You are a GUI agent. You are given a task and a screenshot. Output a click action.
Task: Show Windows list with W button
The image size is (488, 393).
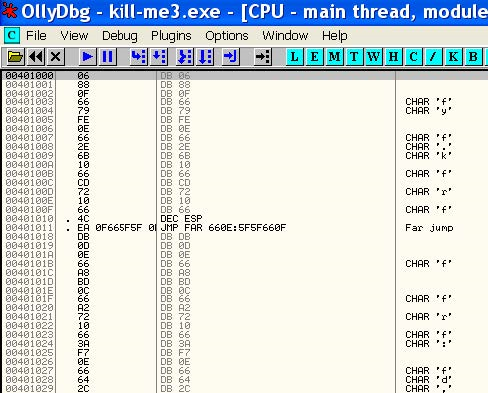tap(374, 57)
